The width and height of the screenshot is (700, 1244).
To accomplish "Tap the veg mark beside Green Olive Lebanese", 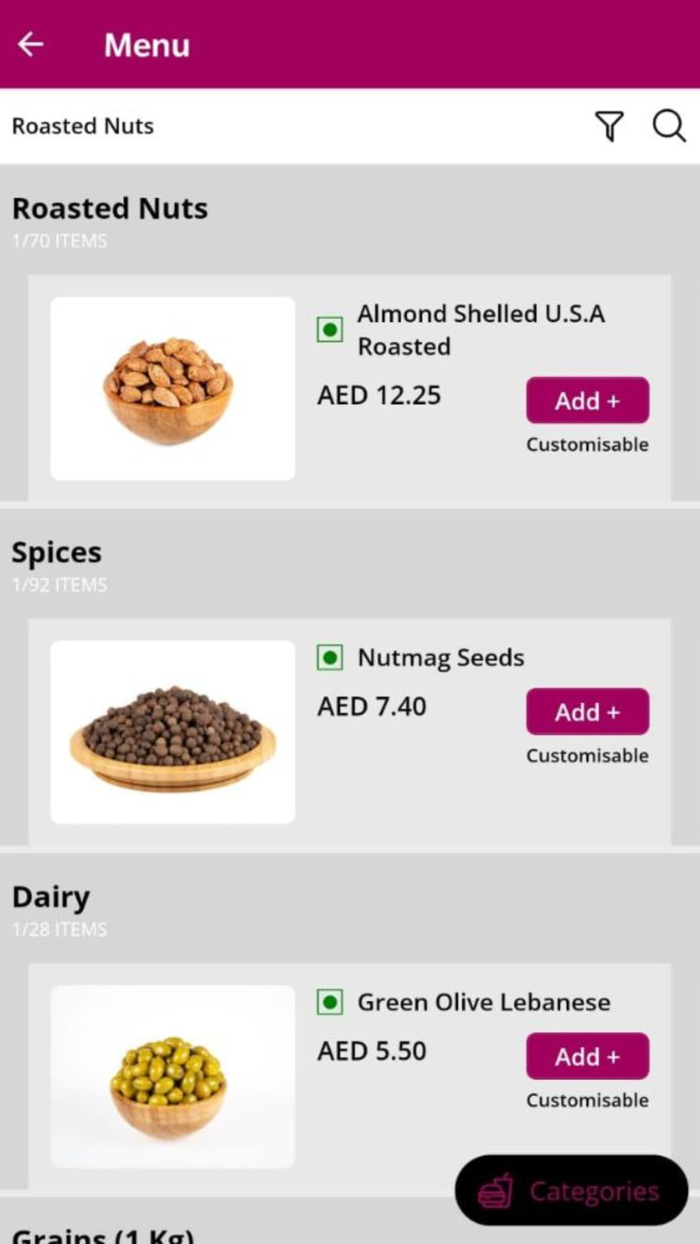I will click(329, 1002).
